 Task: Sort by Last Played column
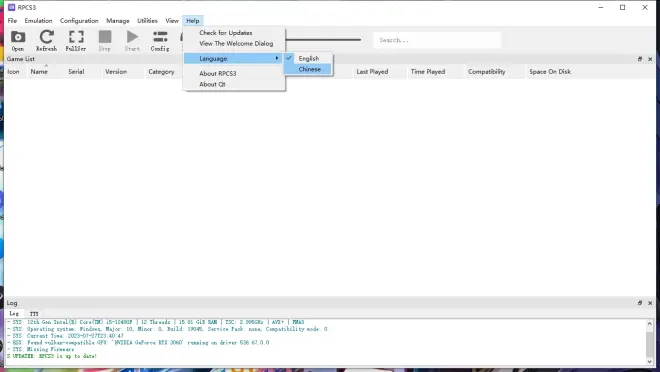[372, 72]
